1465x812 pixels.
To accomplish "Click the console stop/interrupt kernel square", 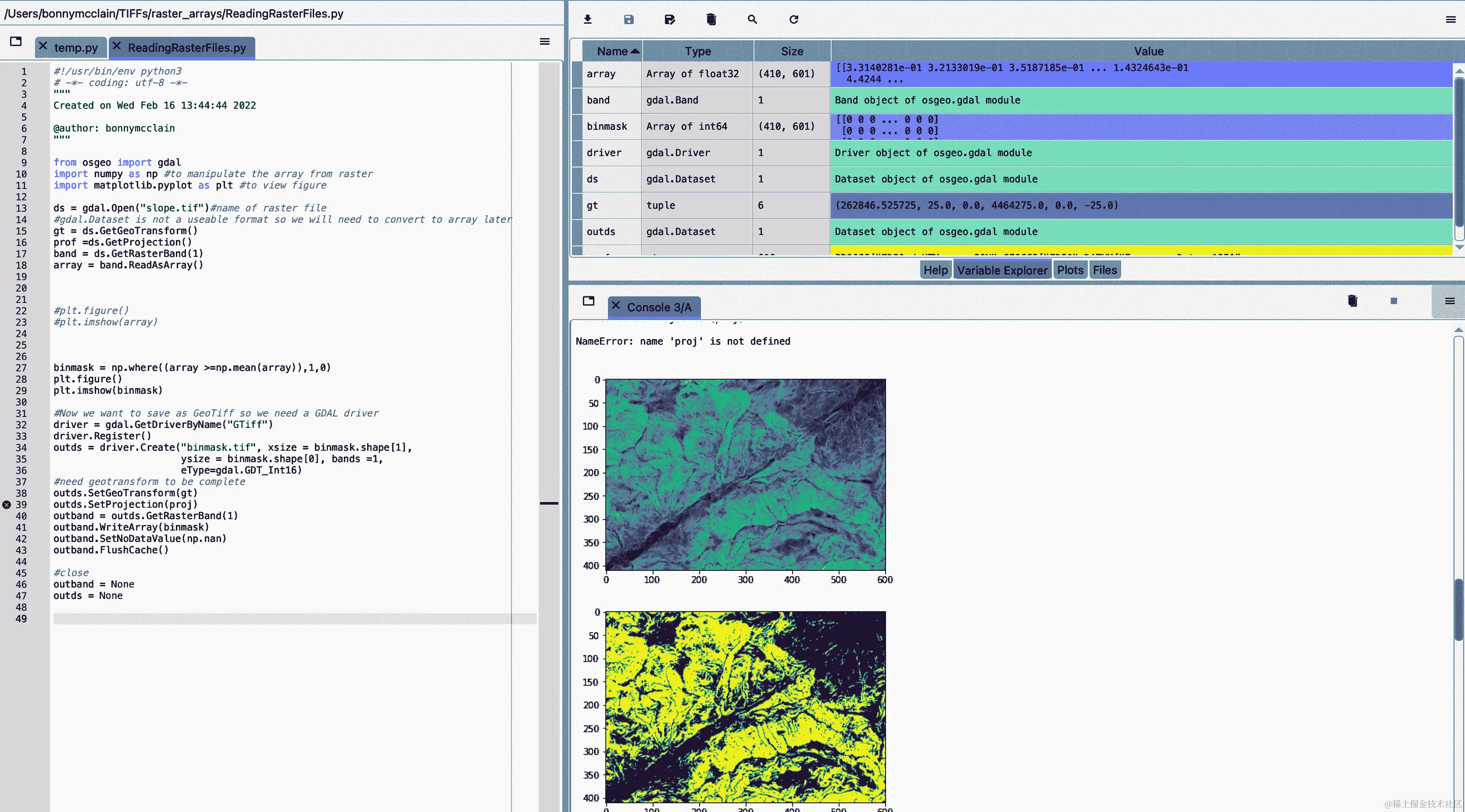I will pyautogui.click(x=1393, y=301).
